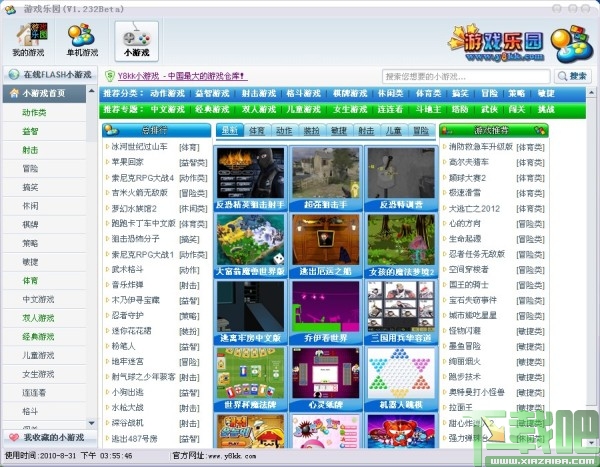Choose 益智游戏 in the recommended categories bar
The height and width of the screenshot is (467, 600).
(x=212, y=93)
